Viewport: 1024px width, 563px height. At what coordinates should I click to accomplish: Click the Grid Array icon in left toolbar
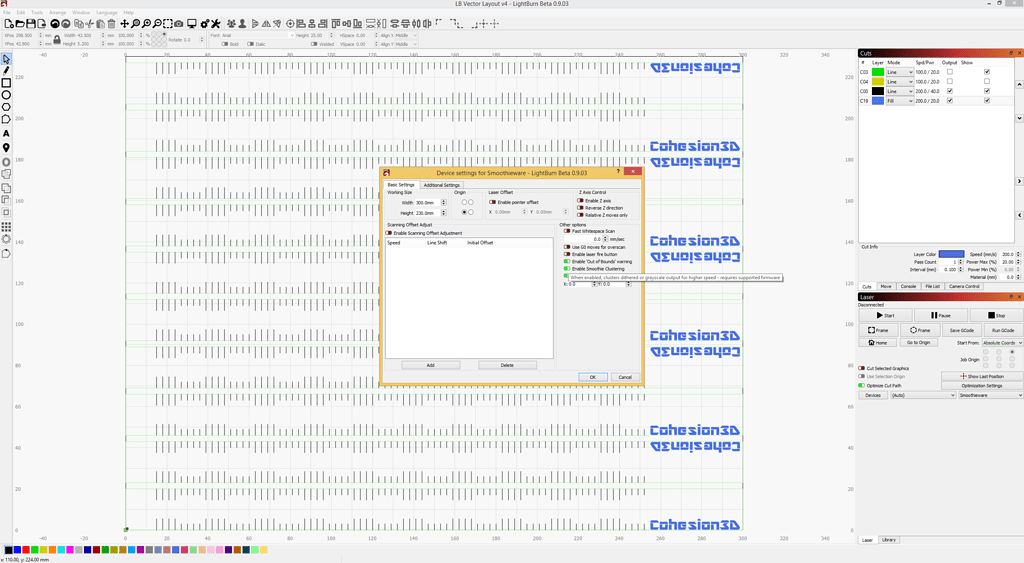[6, 227]
